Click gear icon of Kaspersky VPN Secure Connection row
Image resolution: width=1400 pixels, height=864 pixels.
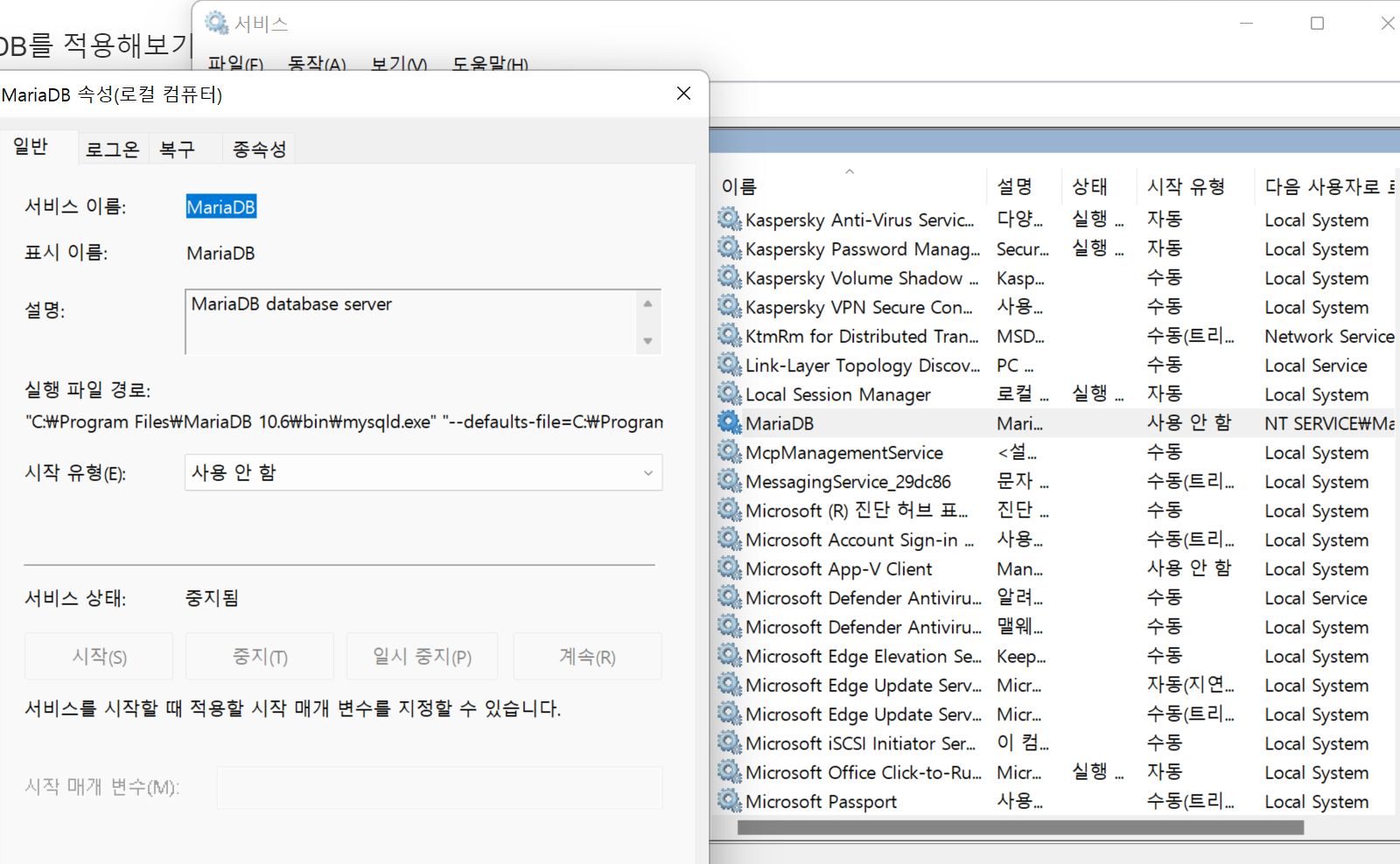point(730,306)
